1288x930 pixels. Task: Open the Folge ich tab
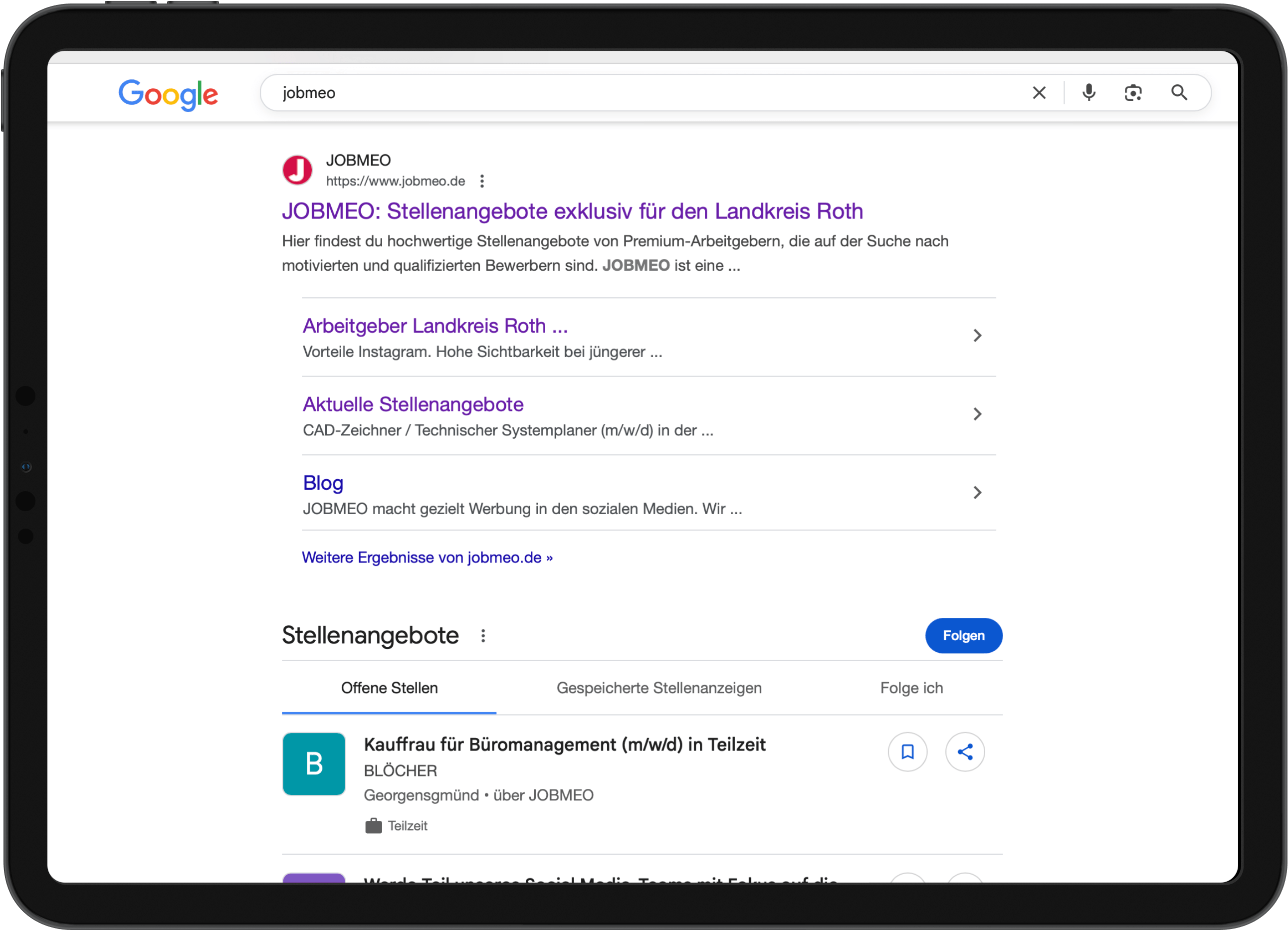pyautogui.click(x=911, y=688)
